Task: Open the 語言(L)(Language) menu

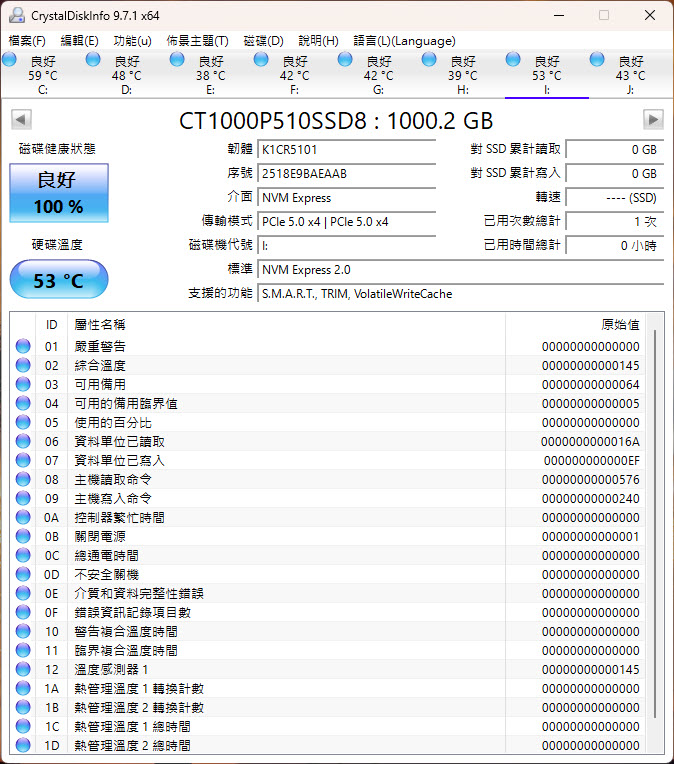Action: point(404,40)
